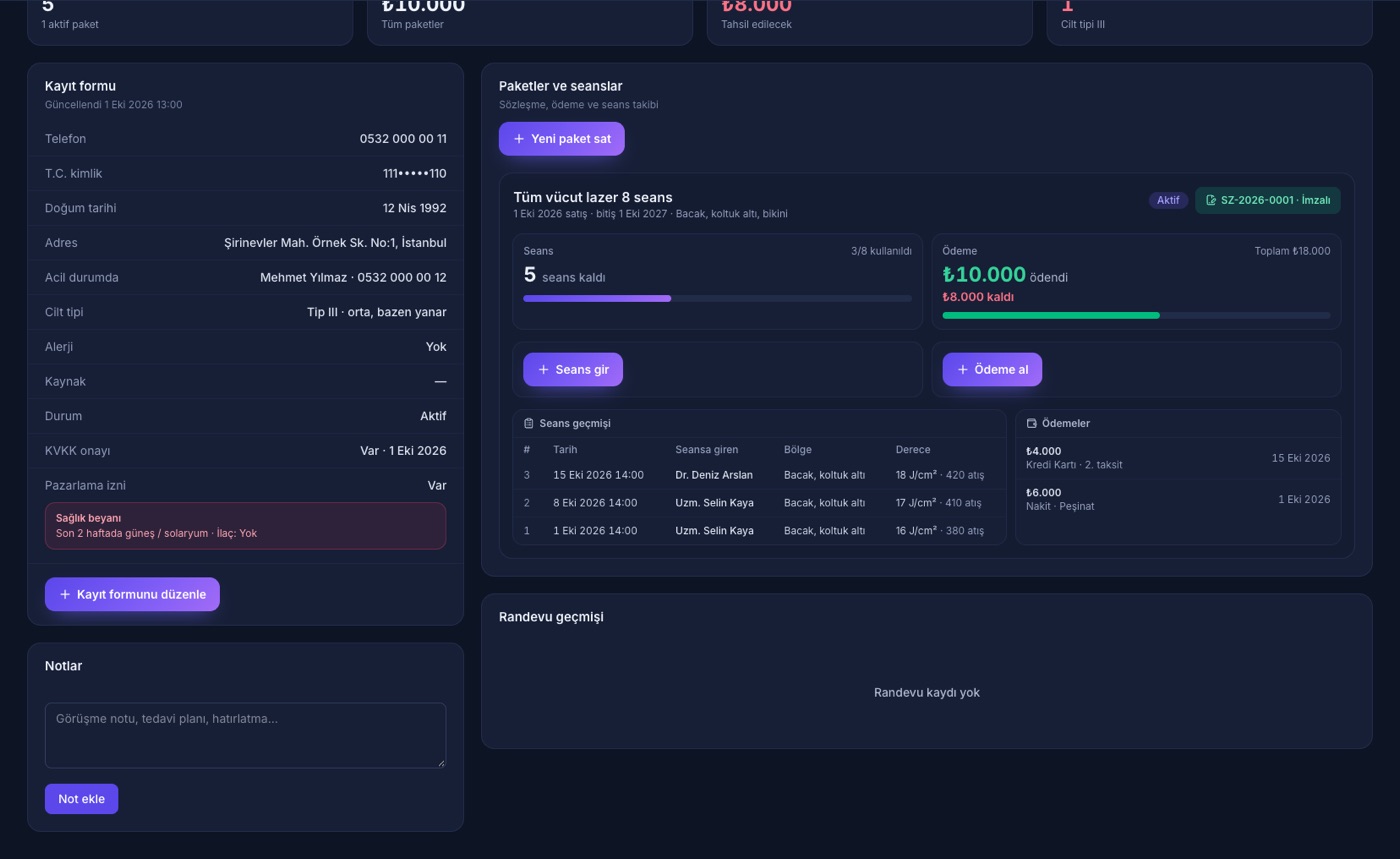Screen dimensions: 1400x859
Task: Click the Not ekle button
Action: pyautogui.click(x=81, y=799)
